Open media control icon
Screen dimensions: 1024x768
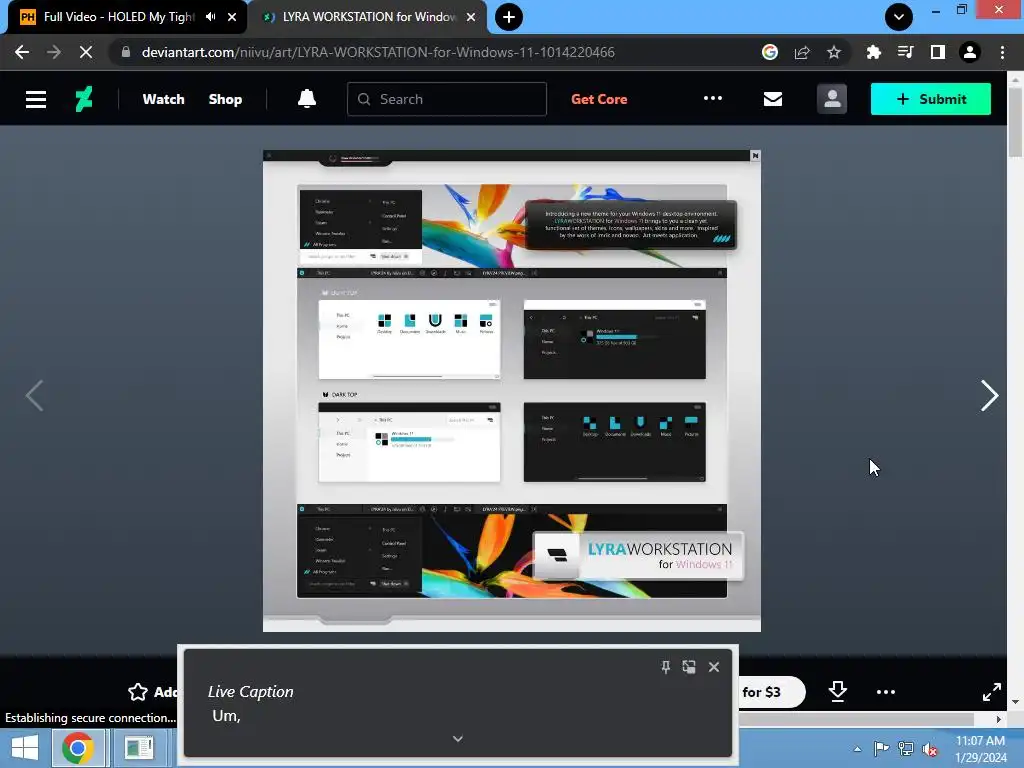point(905,52)
